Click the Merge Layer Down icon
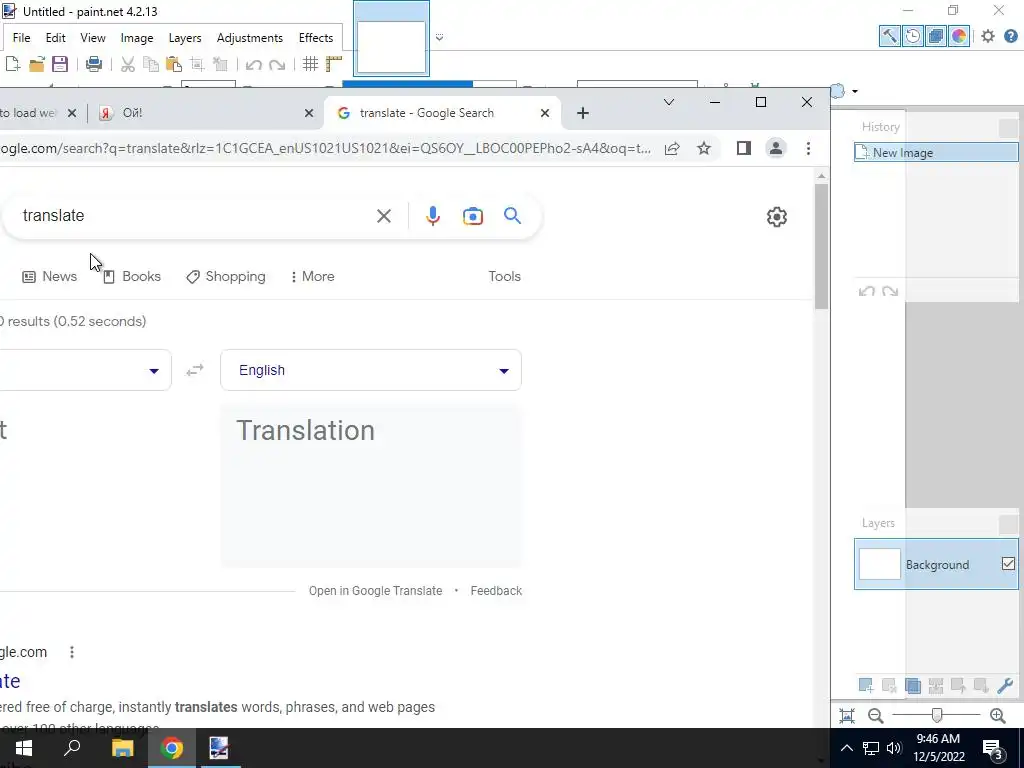 click(935, 685)
